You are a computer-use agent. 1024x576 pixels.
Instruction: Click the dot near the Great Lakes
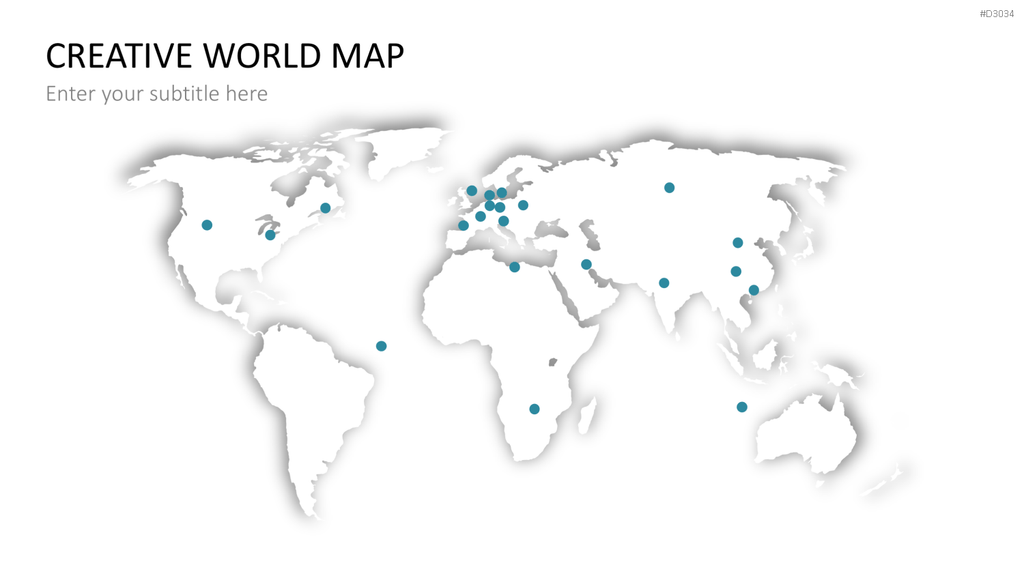coord(270,235)
